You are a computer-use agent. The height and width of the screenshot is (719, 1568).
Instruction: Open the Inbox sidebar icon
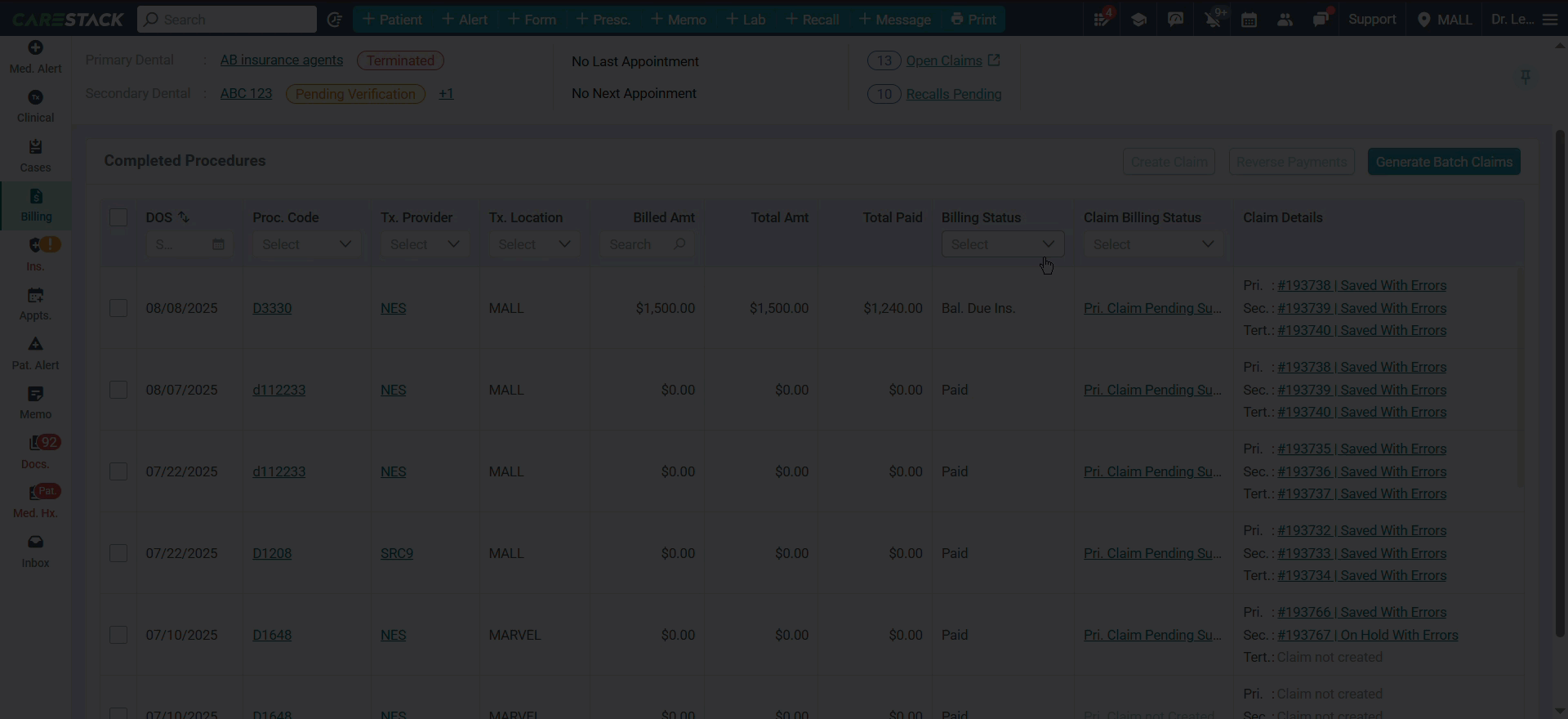(x=35, y=552)
